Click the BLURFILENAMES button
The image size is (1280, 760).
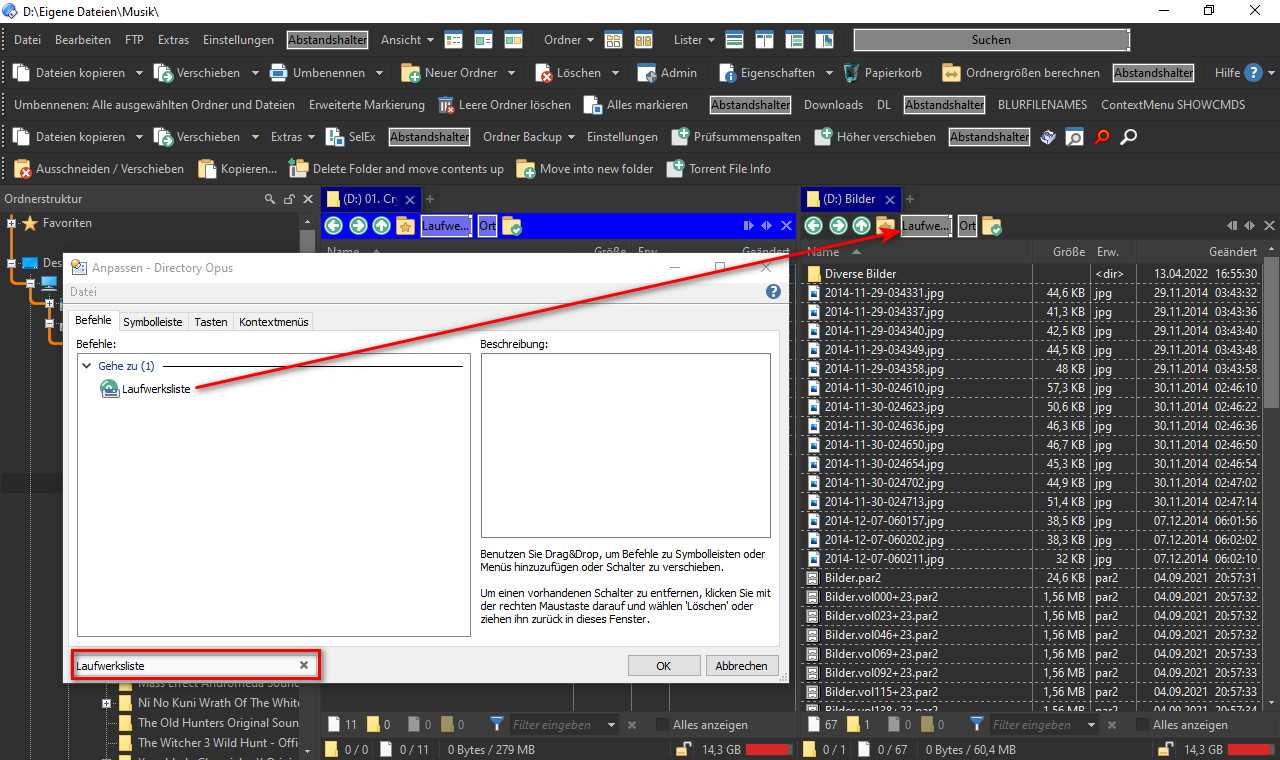click(x=1040, y=105)
